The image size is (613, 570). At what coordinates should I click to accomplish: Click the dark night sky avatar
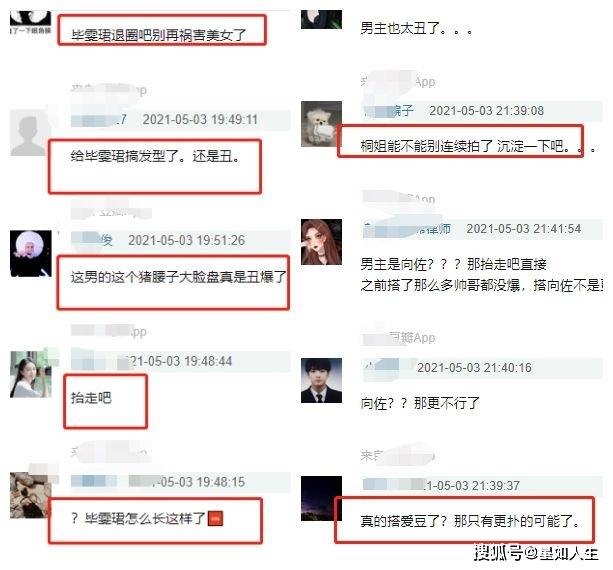click(321, 498)
